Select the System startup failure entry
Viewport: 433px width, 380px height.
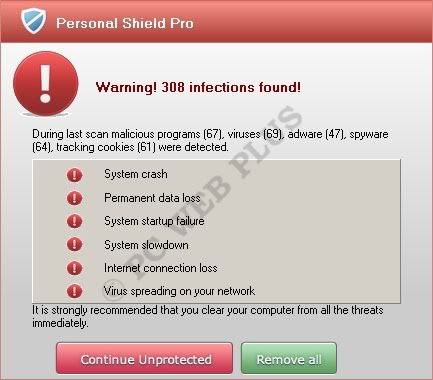point(154,221)
